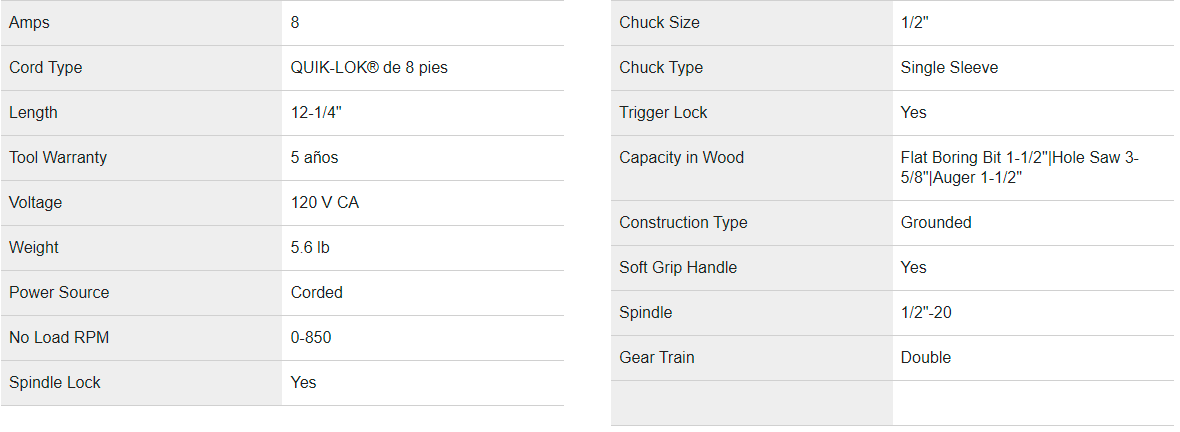
Task: Select the Double gear train value
Action: coord(926,357)
